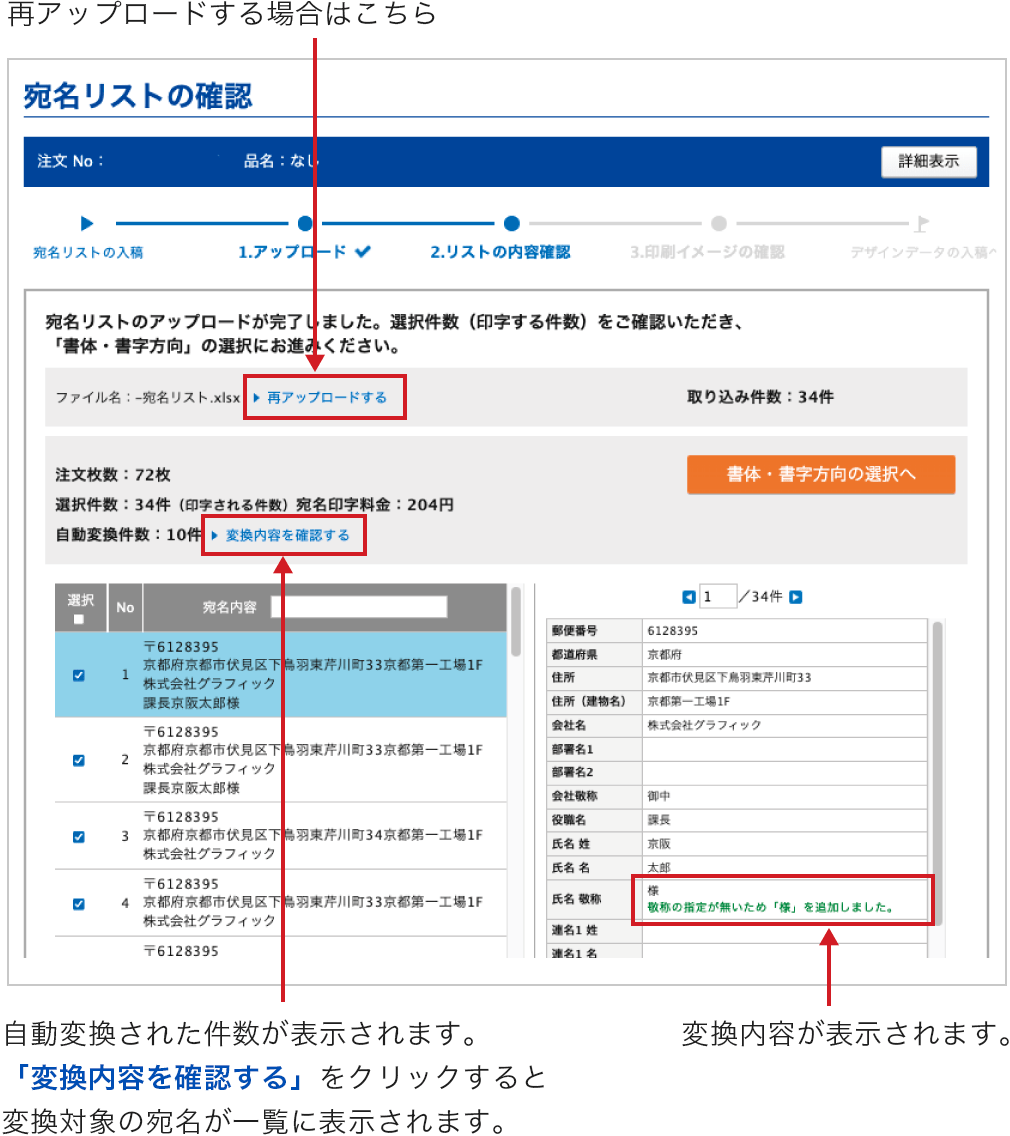Expand 変換内容を確認する conversion details

286,536
